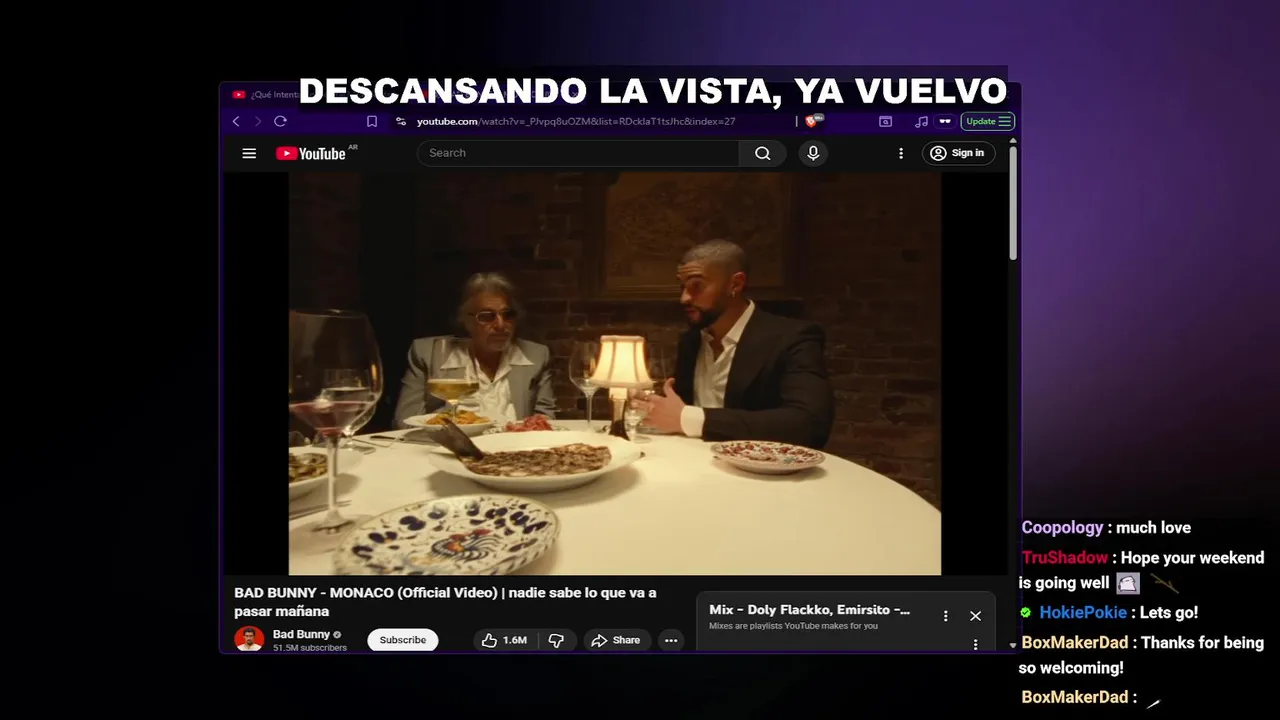
Task: Click BoxMakerDad 'Thanks for being' message
Action: click(x=1141, y=655)
